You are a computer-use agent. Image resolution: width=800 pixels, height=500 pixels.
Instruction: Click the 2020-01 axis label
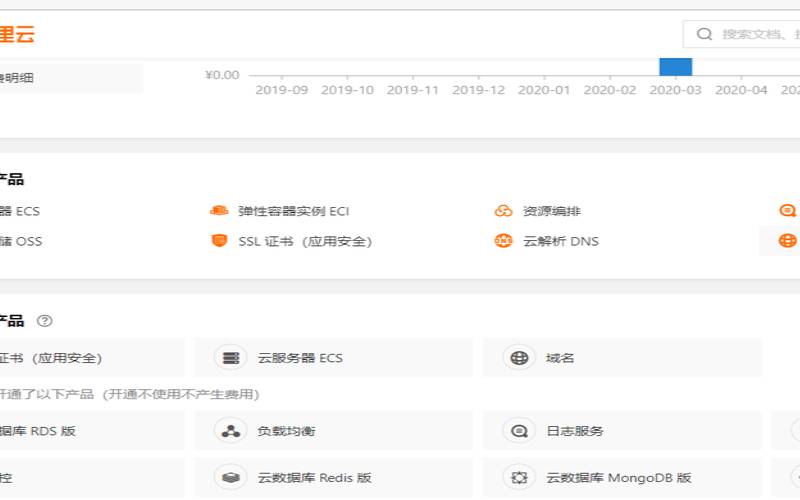pos(544,90)
